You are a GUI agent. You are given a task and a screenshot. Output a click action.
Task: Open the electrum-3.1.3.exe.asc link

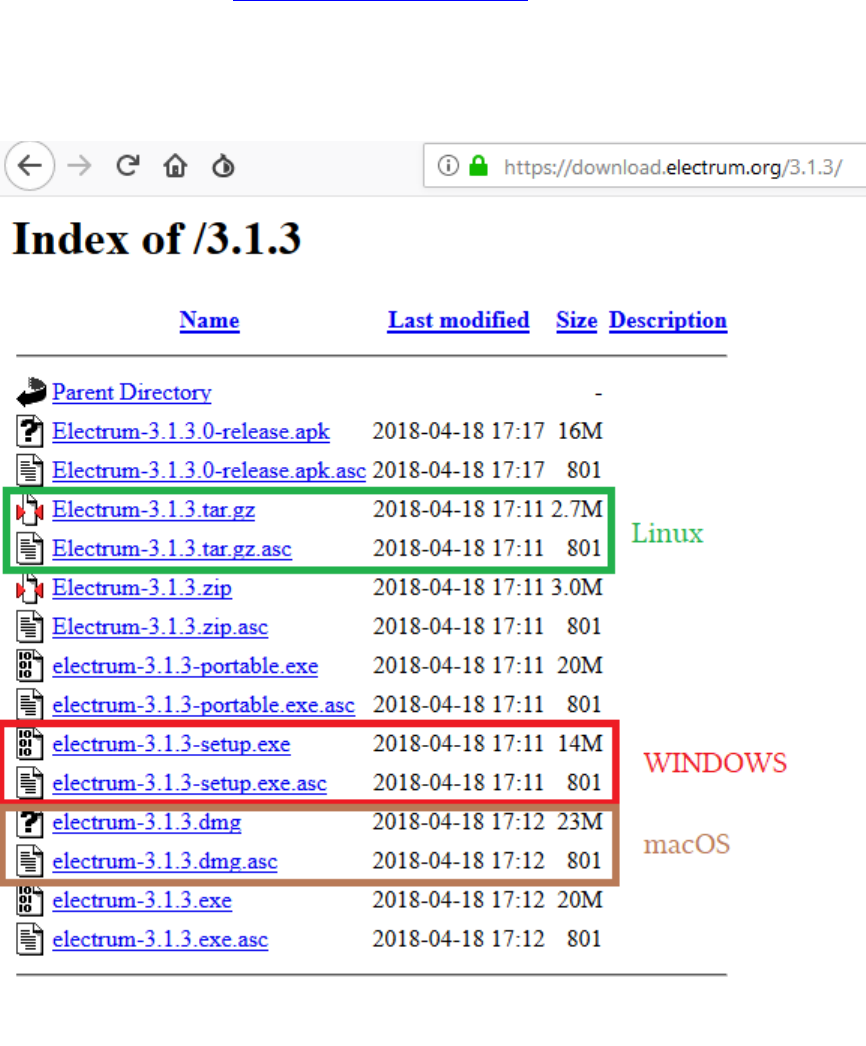tap(160, 939)
